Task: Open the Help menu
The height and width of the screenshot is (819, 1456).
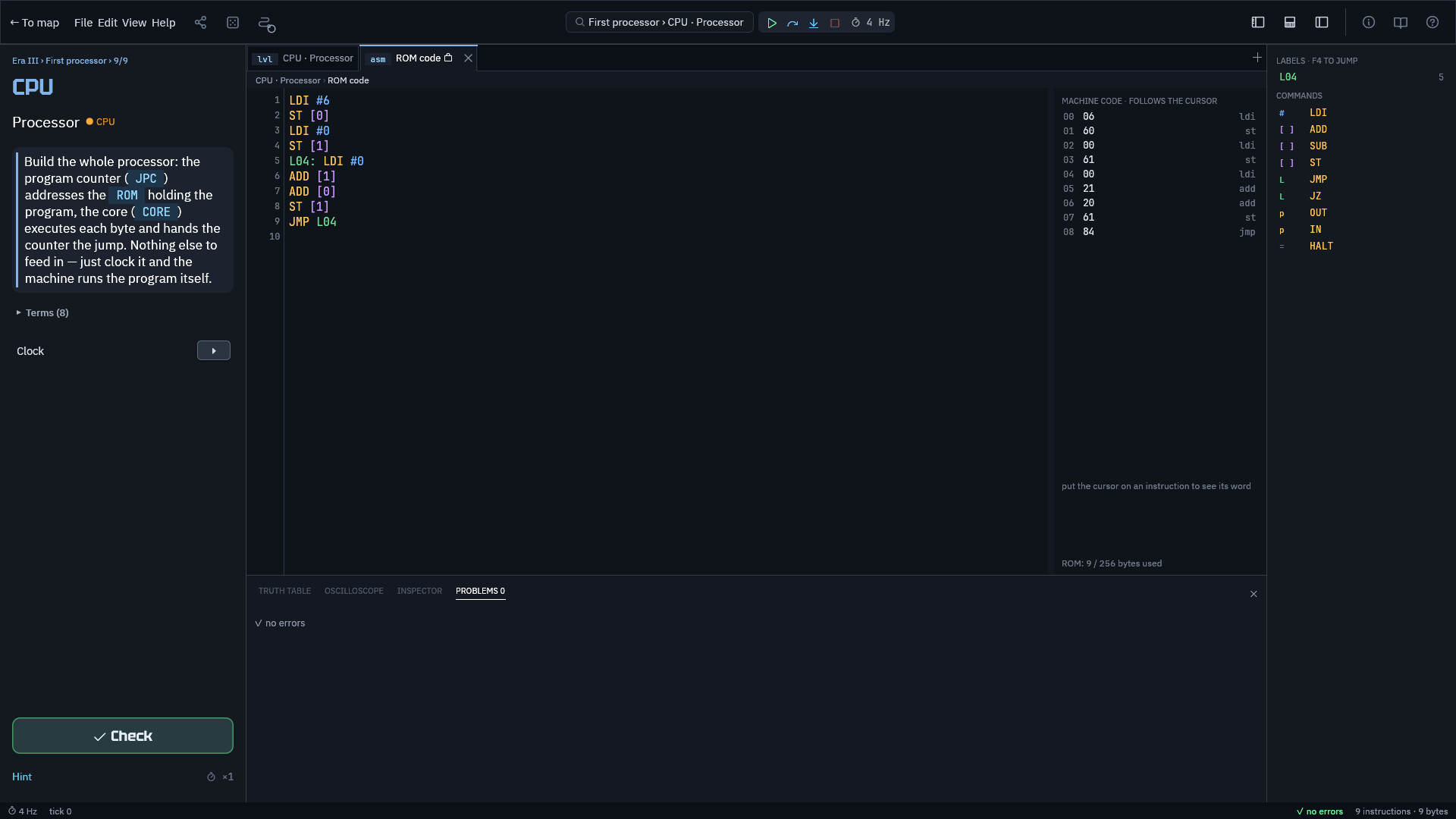Action: click(163, 23)
